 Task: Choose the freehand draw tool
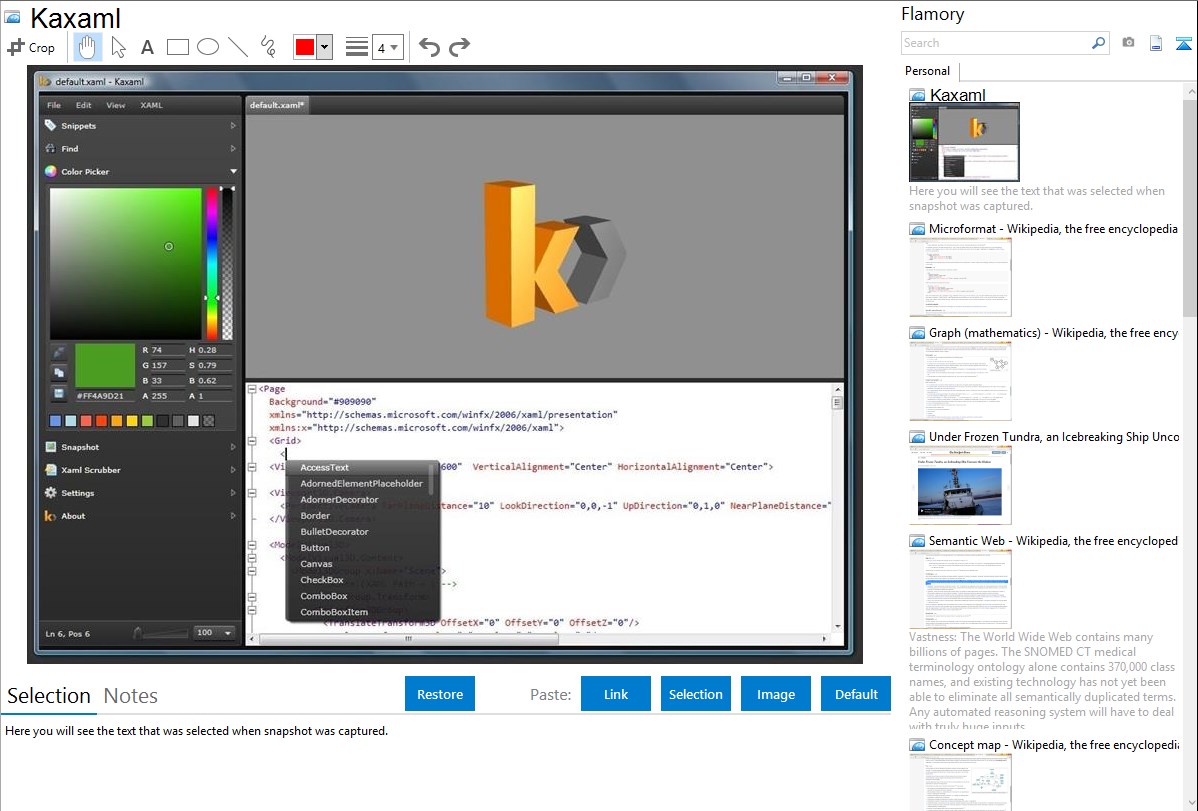point(268,47)
